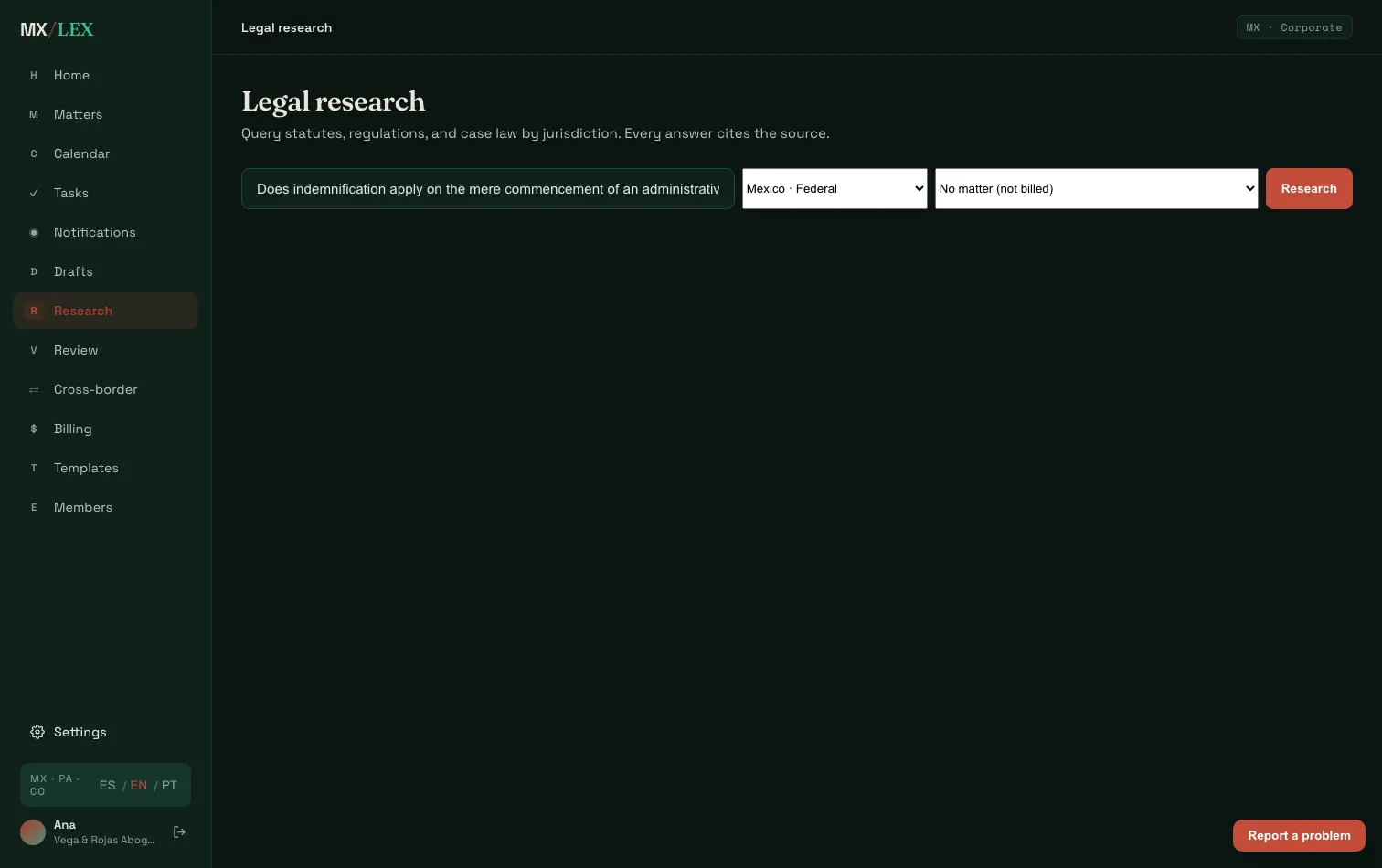Open the Calendar section
The height and width of the screenshot is (868, 1382).
tap(105, 153)
